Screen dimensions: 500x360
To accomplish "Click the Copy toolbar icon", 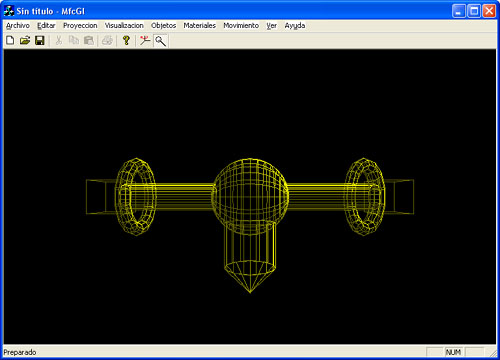I will point(74,41).
